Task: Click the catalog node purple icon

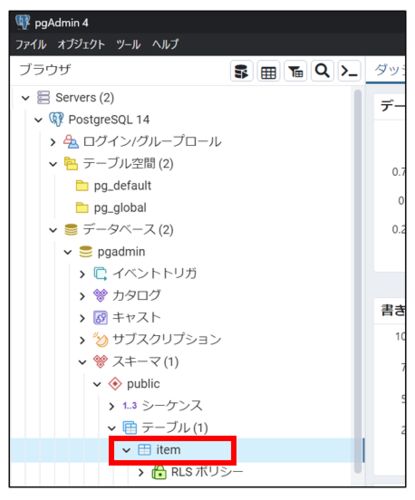Action: (100, 296)
